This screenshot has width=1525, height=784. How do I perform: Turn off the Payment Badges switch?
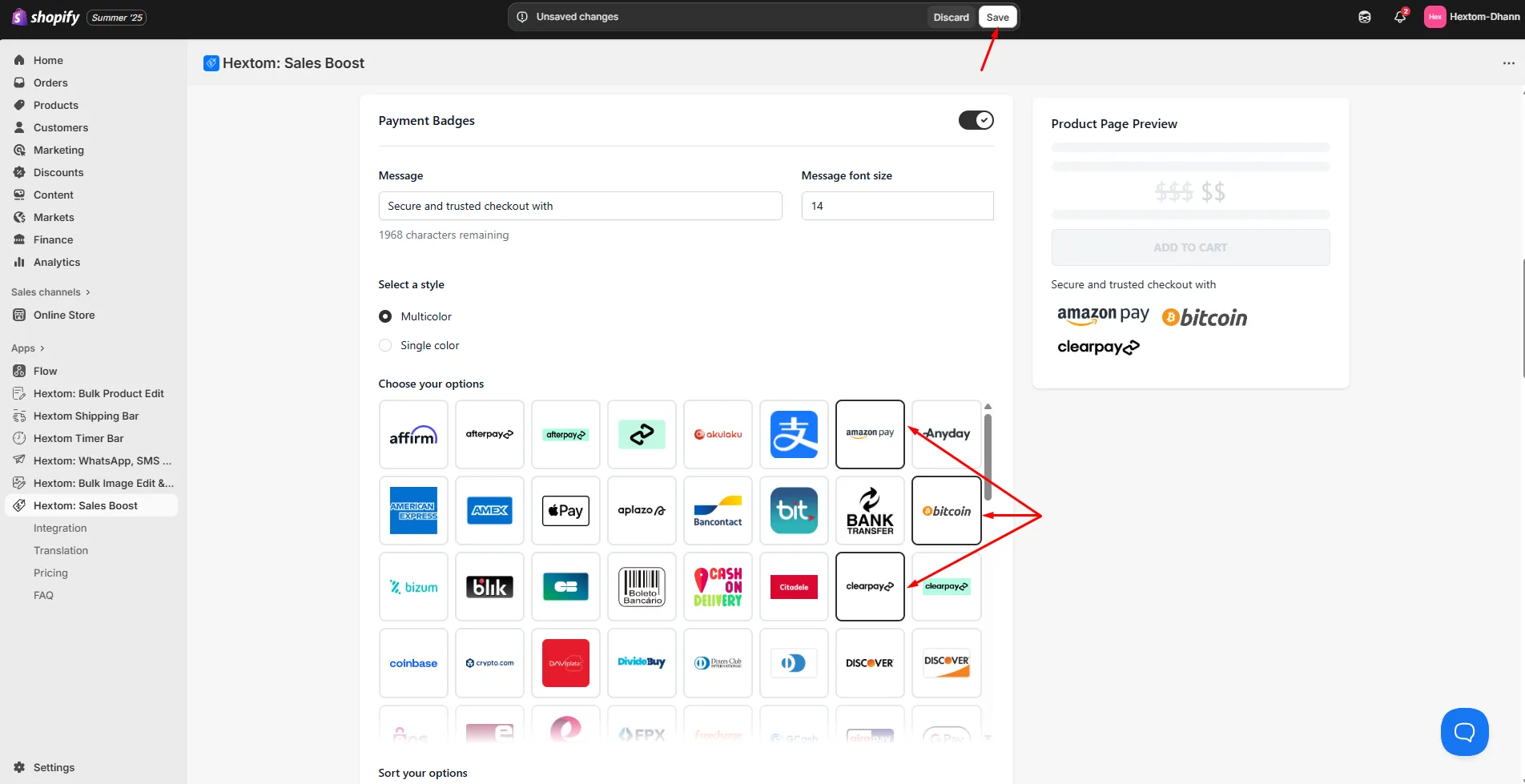tap(976, 120)
